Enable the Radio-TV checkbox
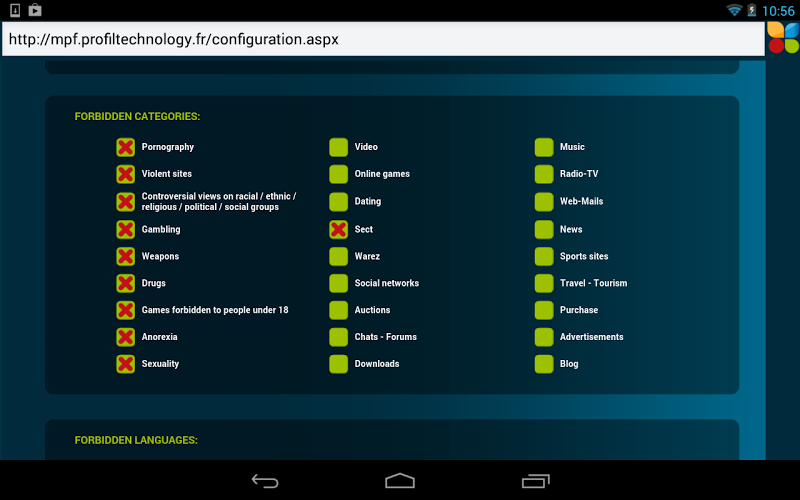 pos(544,174)
